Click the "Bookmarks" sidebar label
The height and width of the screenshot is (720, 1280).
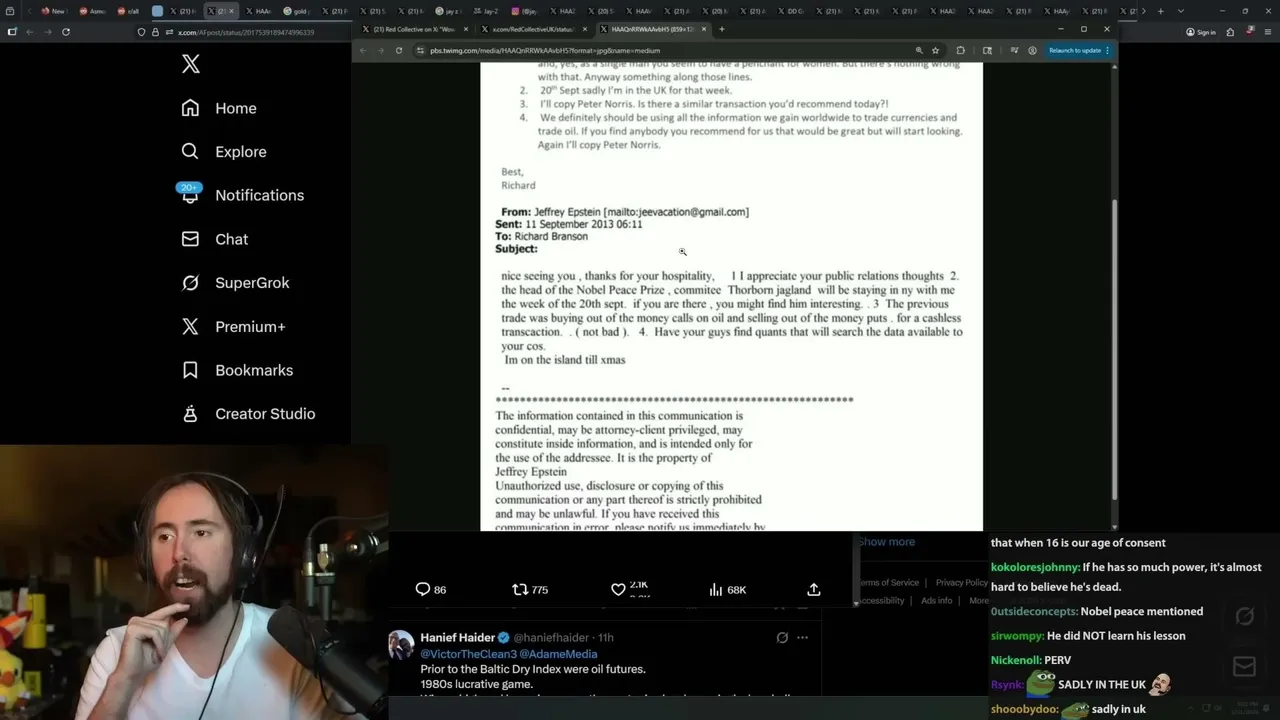click(254, 370)
